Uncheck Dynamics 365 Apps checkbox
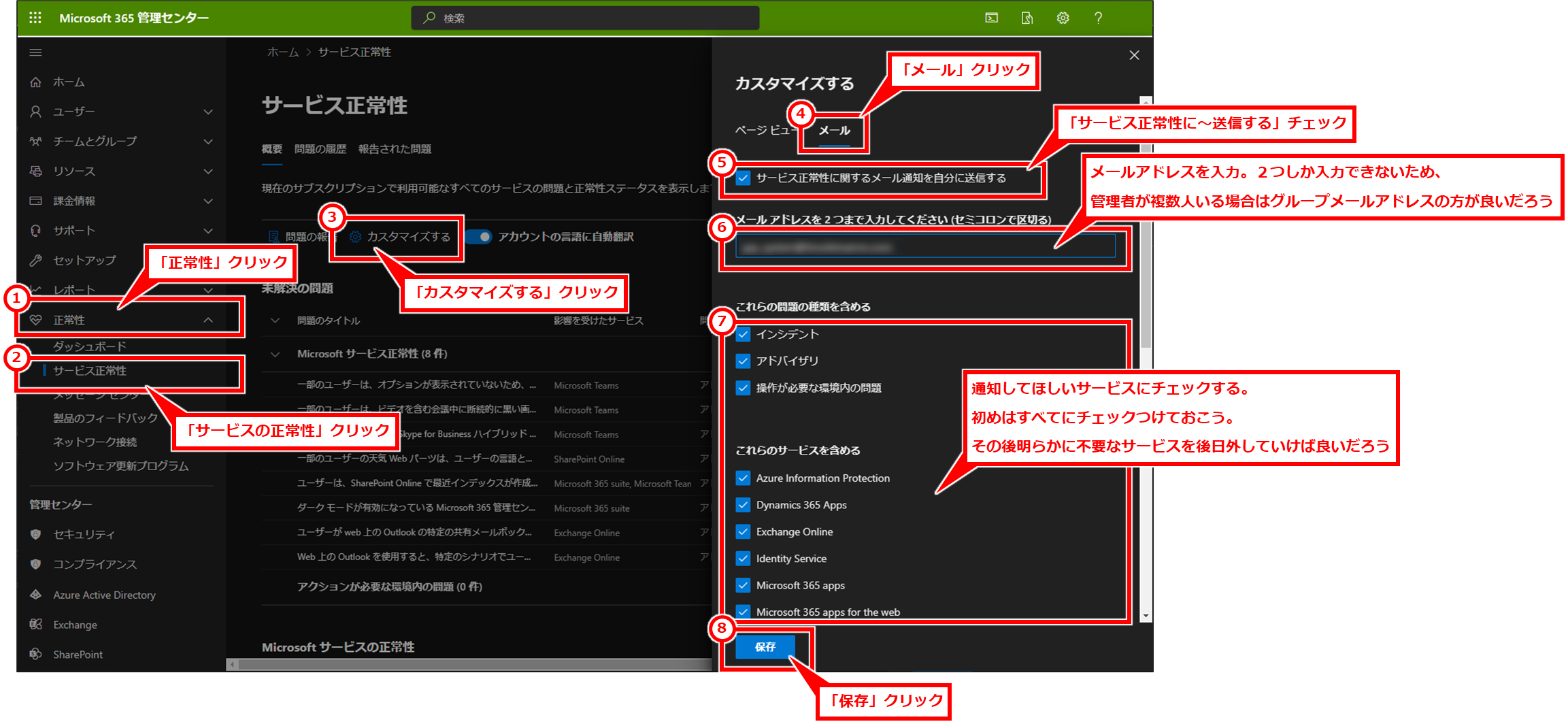The width and height of the screenshot is (1568, 724). (744, 505)
